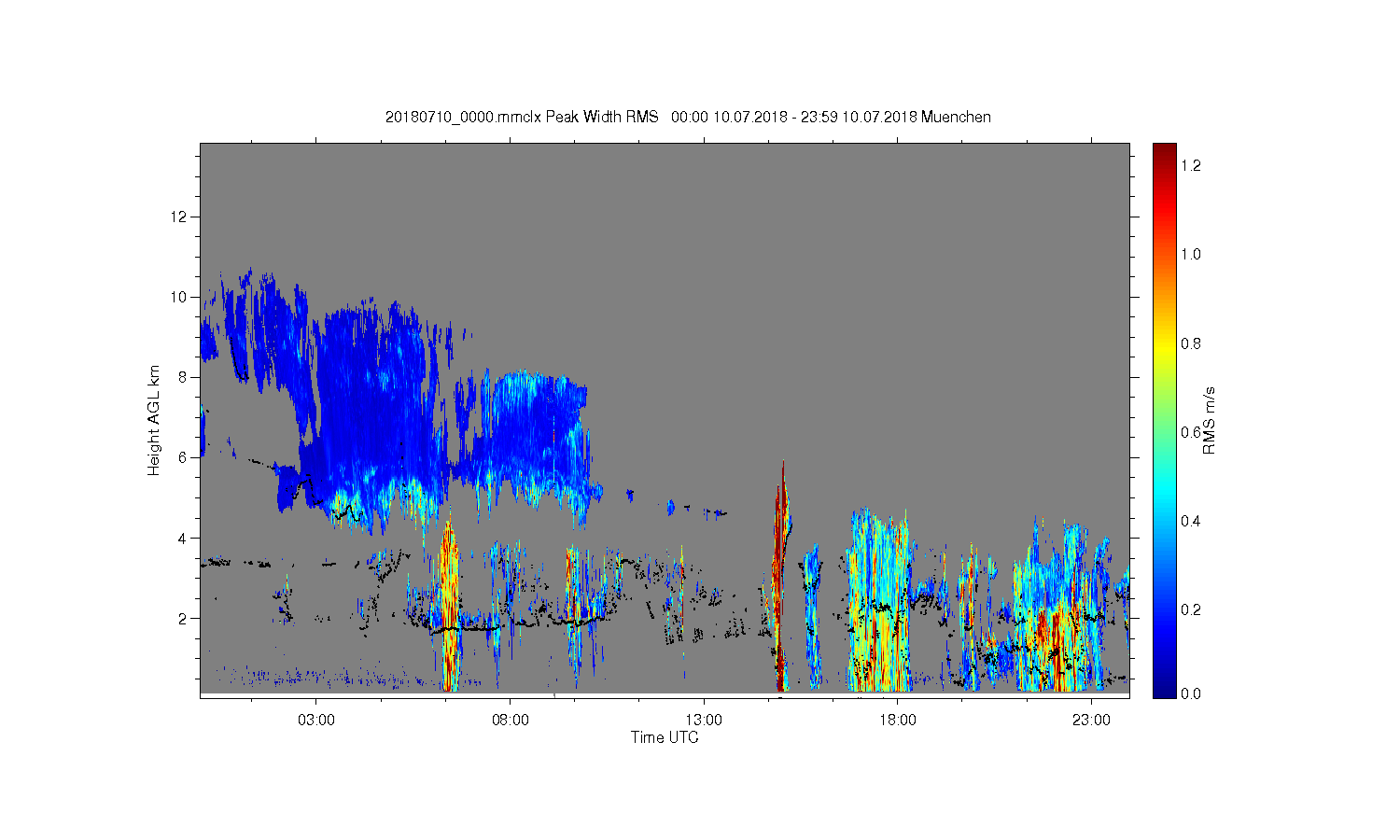
Task: Click the colorbar value label 1.0
Action: 1191,254
